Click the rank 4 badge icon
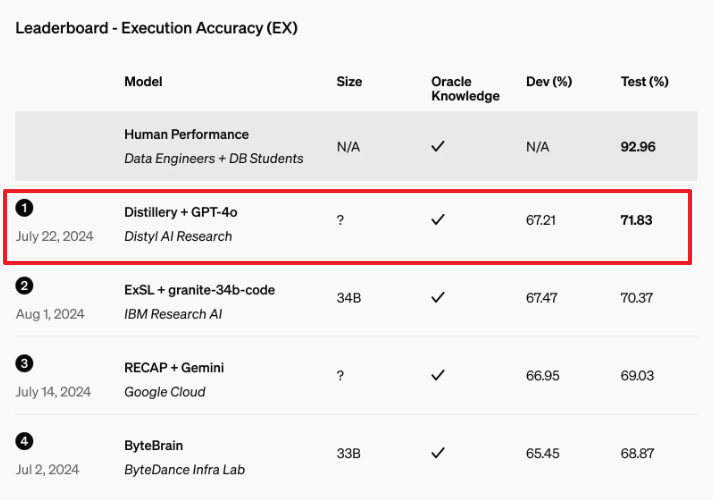The width and height of the screenshot is (713, 500). (x=25, y=441)
